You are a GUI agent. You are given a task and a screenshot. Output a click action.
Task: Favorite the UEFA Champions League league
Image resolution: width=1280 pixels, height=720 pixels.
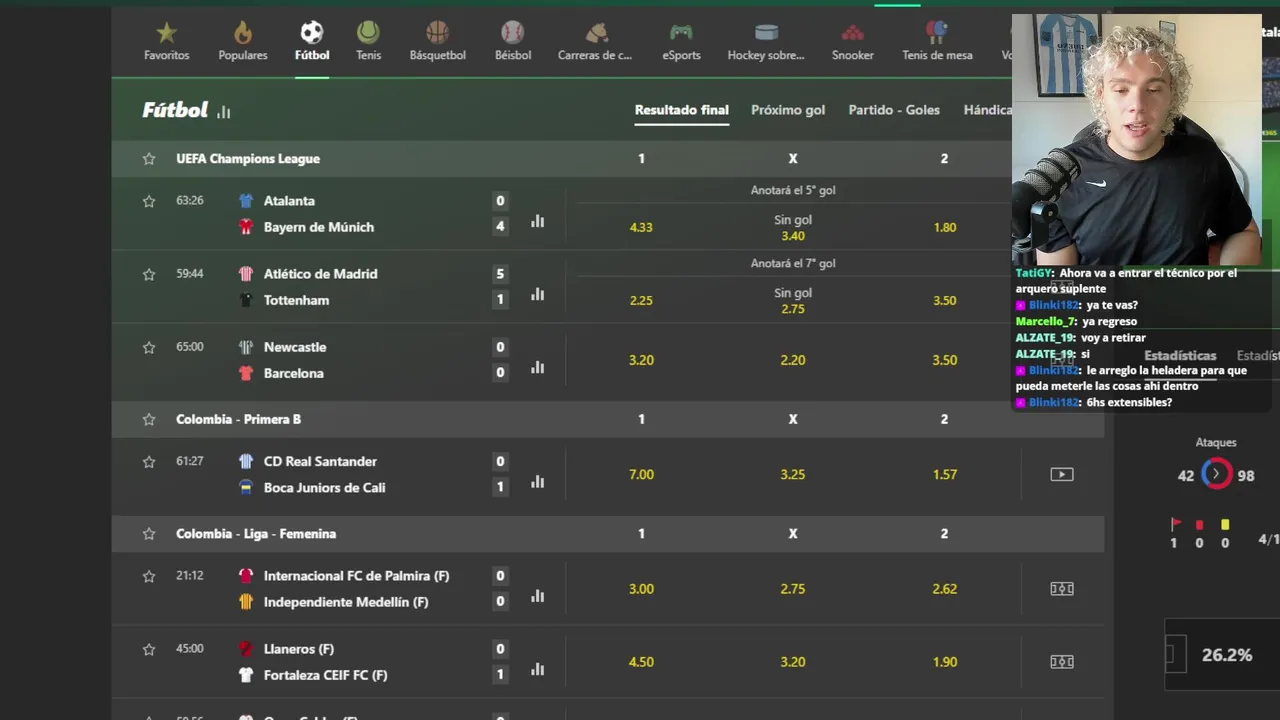pyautogui.click(x=149, y=159)
